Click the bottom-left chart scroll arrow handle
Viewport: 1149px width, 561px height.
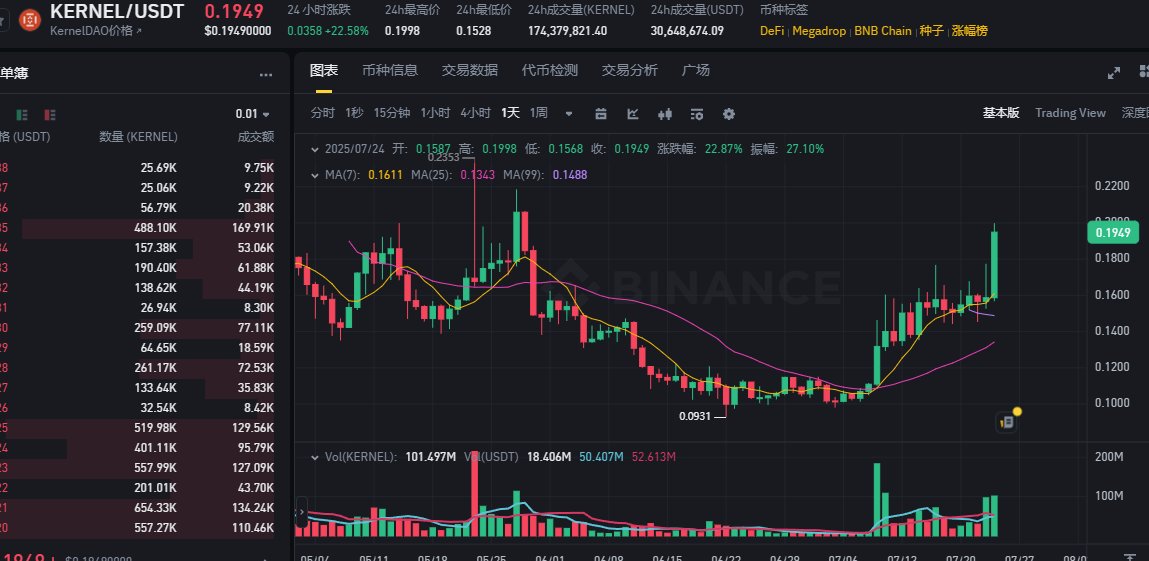click(x=301, y=513)
